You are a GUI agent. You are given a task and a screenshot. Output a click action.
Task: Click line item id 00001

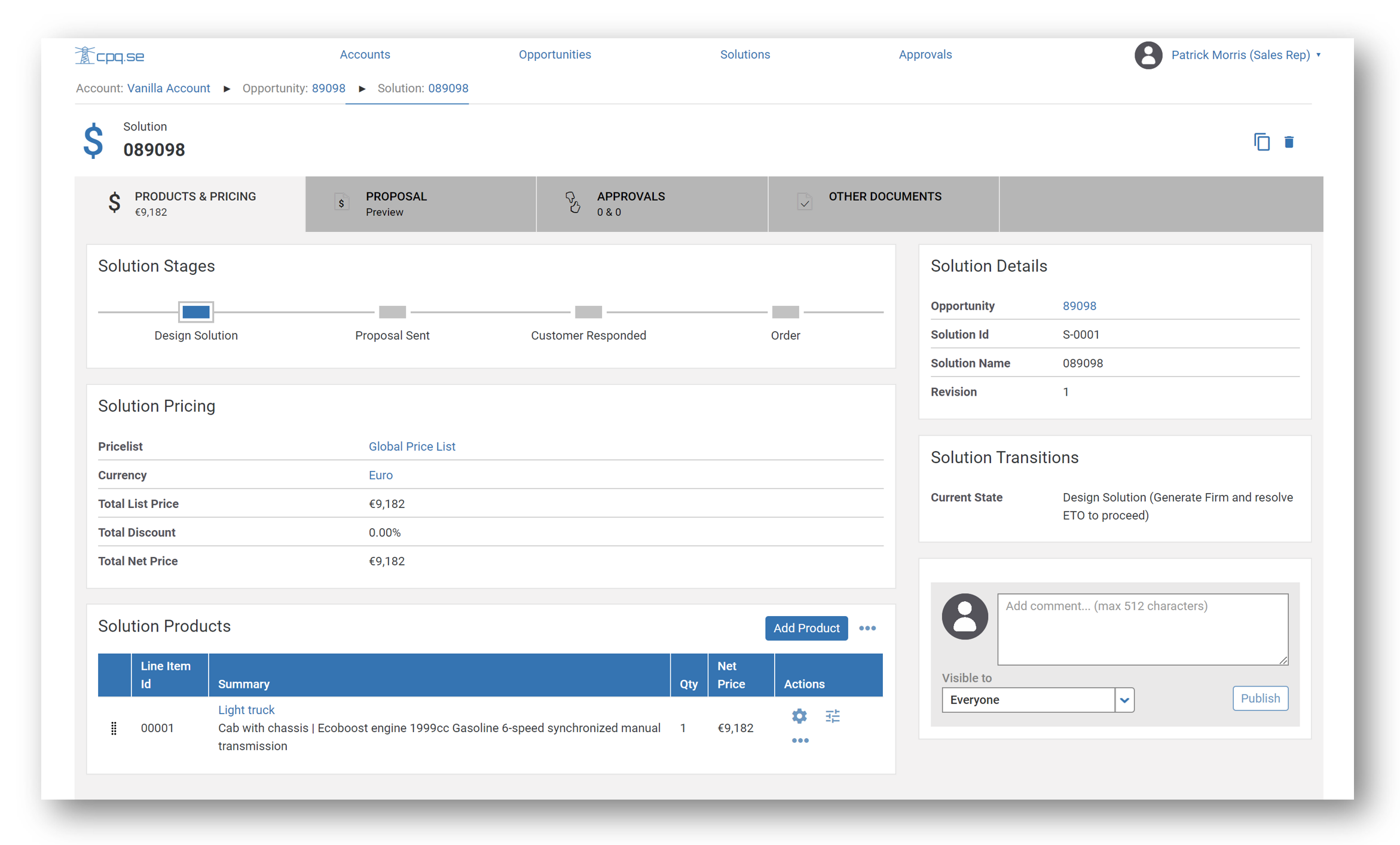tap(157, 728)
